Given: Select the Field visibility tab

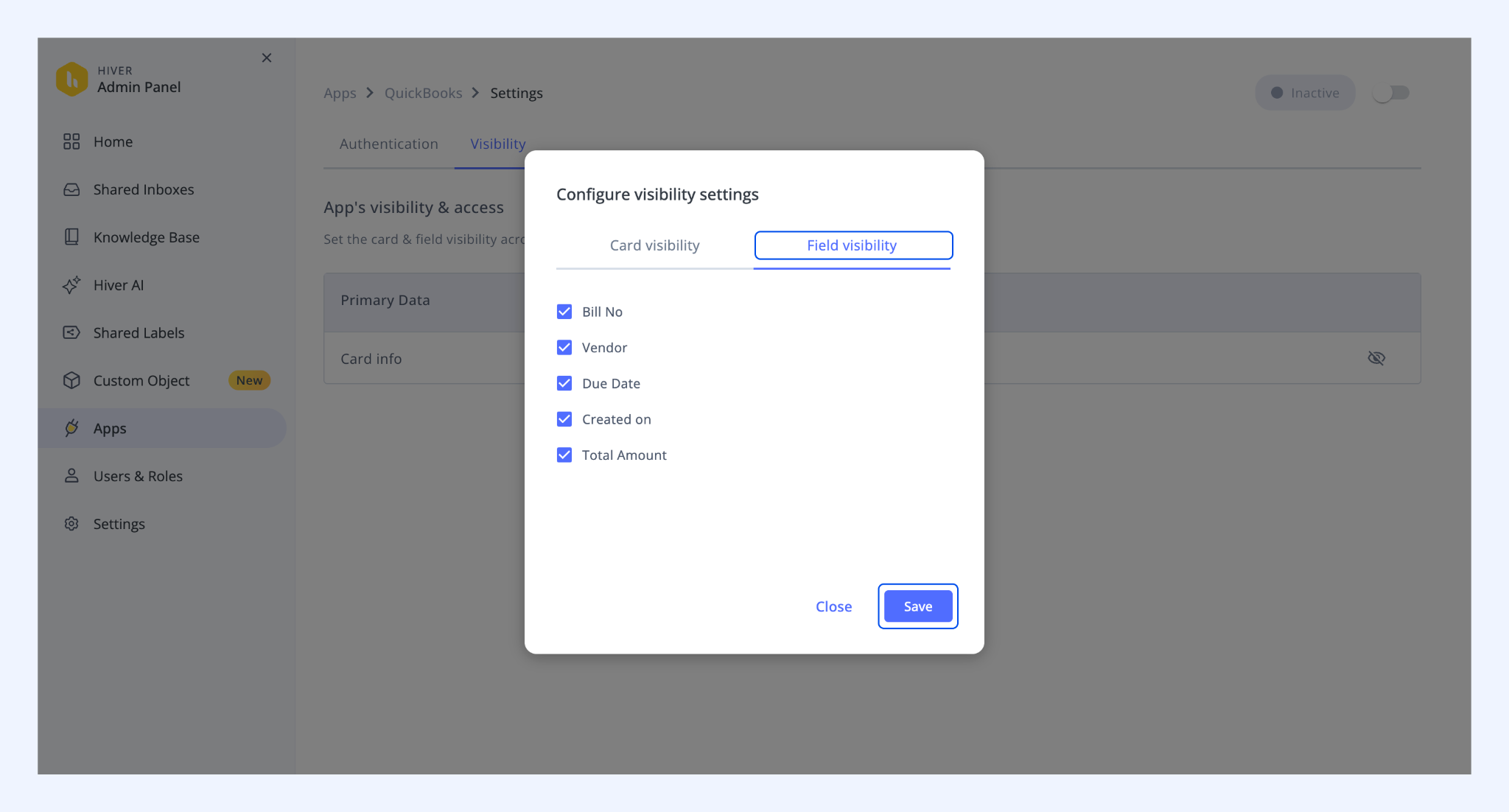Looking at the screenshot, I should click(x=852, y=245).
